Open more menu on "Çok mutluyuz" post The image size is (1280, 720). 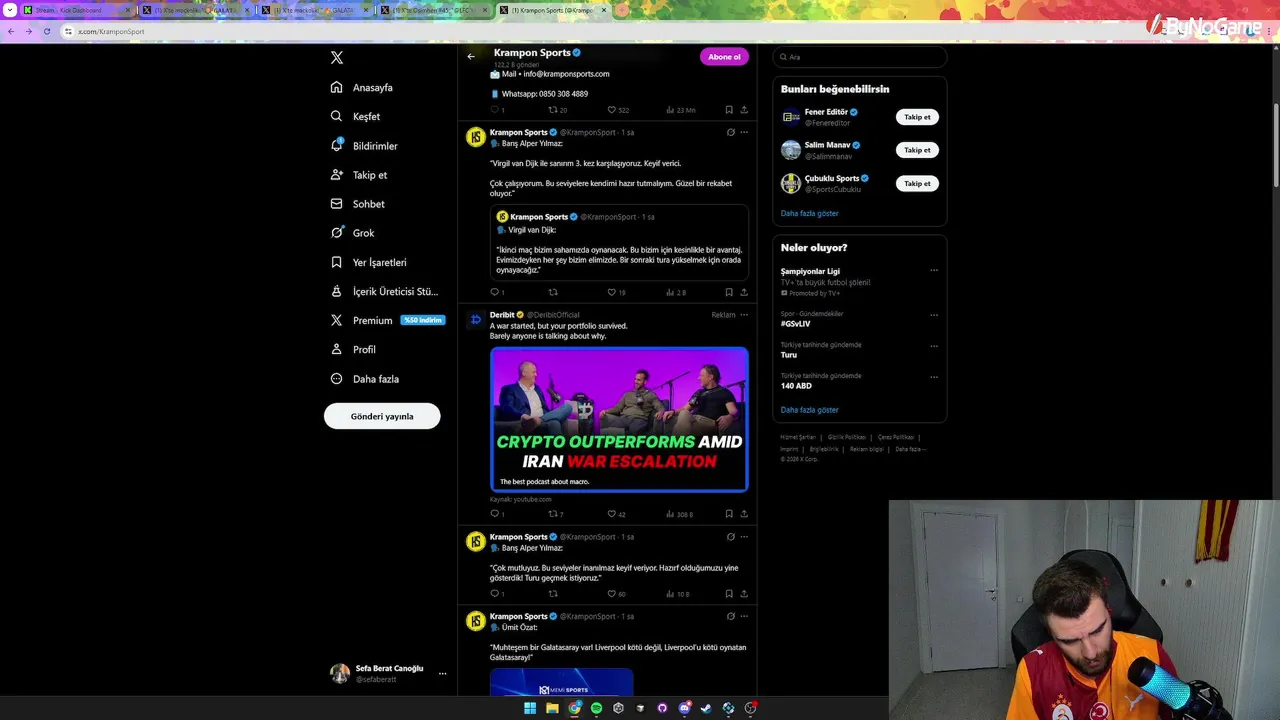[744, 537]
